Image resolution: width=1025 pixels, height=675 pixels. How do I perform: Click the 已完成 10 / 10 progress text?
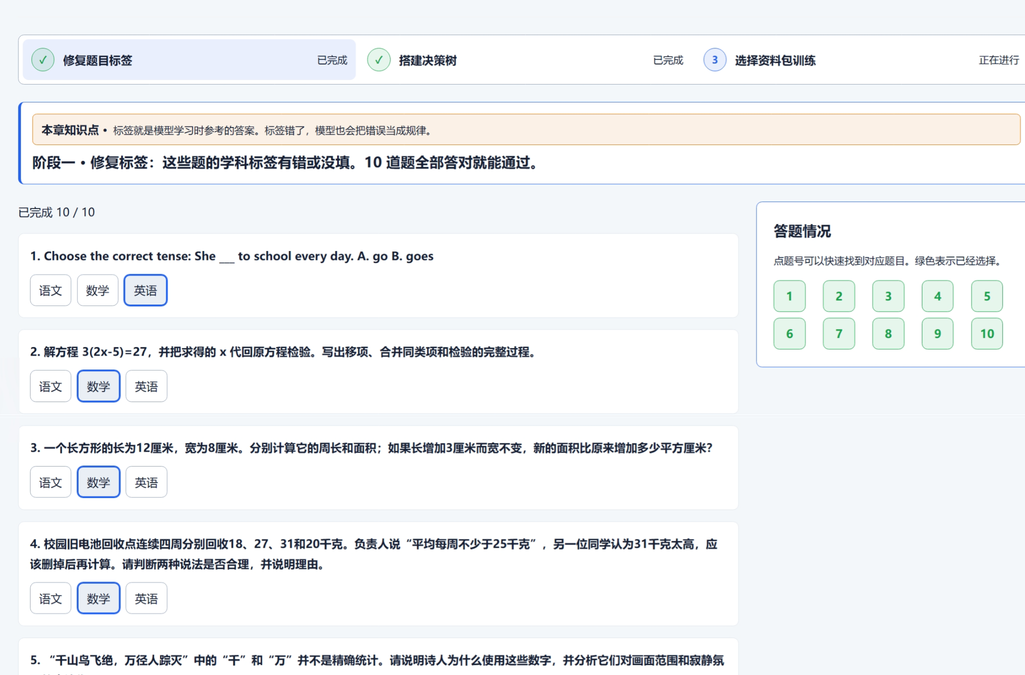pyautogui.click(x=56, y=212)
